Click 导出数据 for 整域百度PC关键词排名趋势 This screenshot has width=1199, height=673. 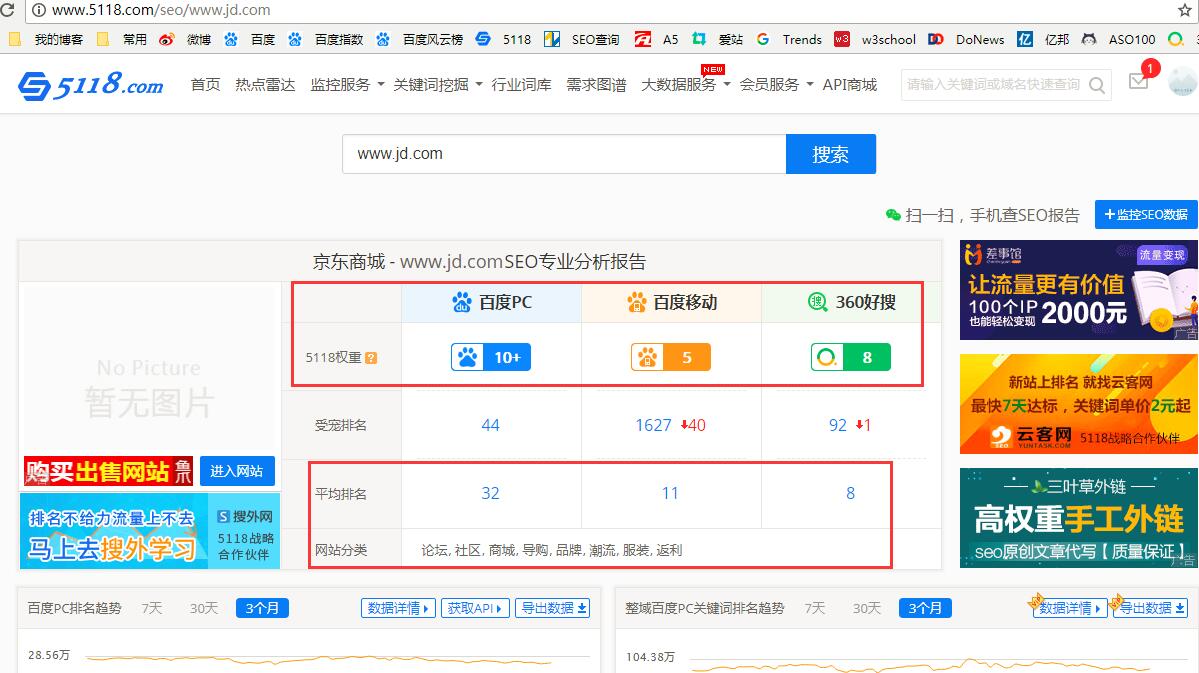click(1150, 609)
